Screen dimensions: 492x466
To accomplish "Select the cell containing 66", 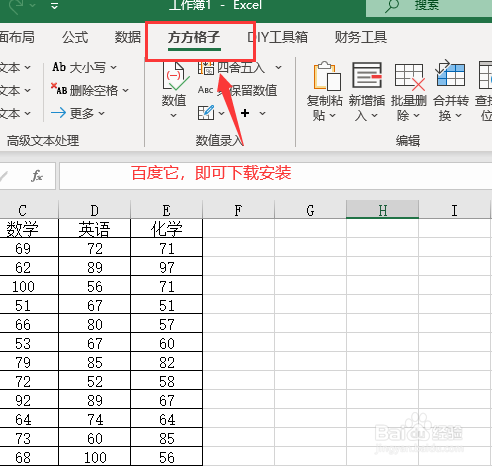I will (29, 324).
